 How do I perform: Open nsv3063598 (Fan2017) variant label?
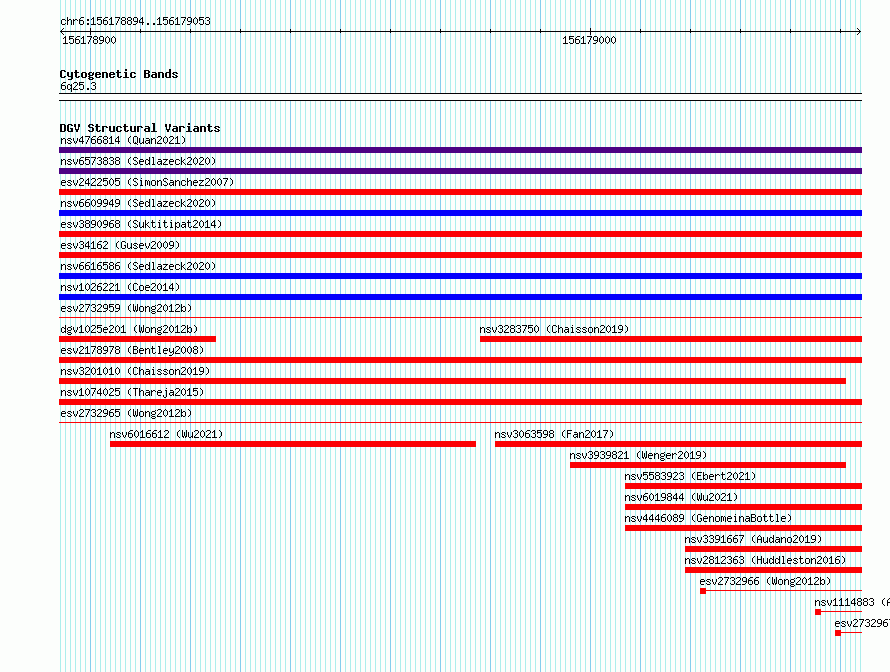[x=554, y=434]
